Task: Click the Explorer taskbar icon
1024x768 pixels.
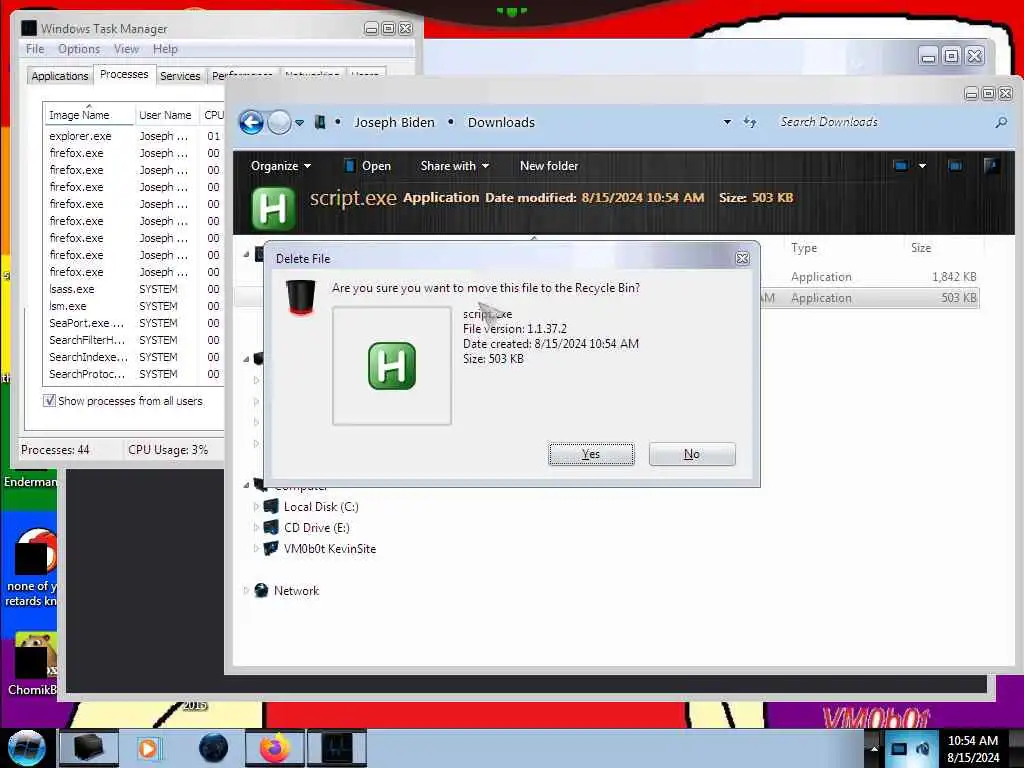Action: coord(89,748)
